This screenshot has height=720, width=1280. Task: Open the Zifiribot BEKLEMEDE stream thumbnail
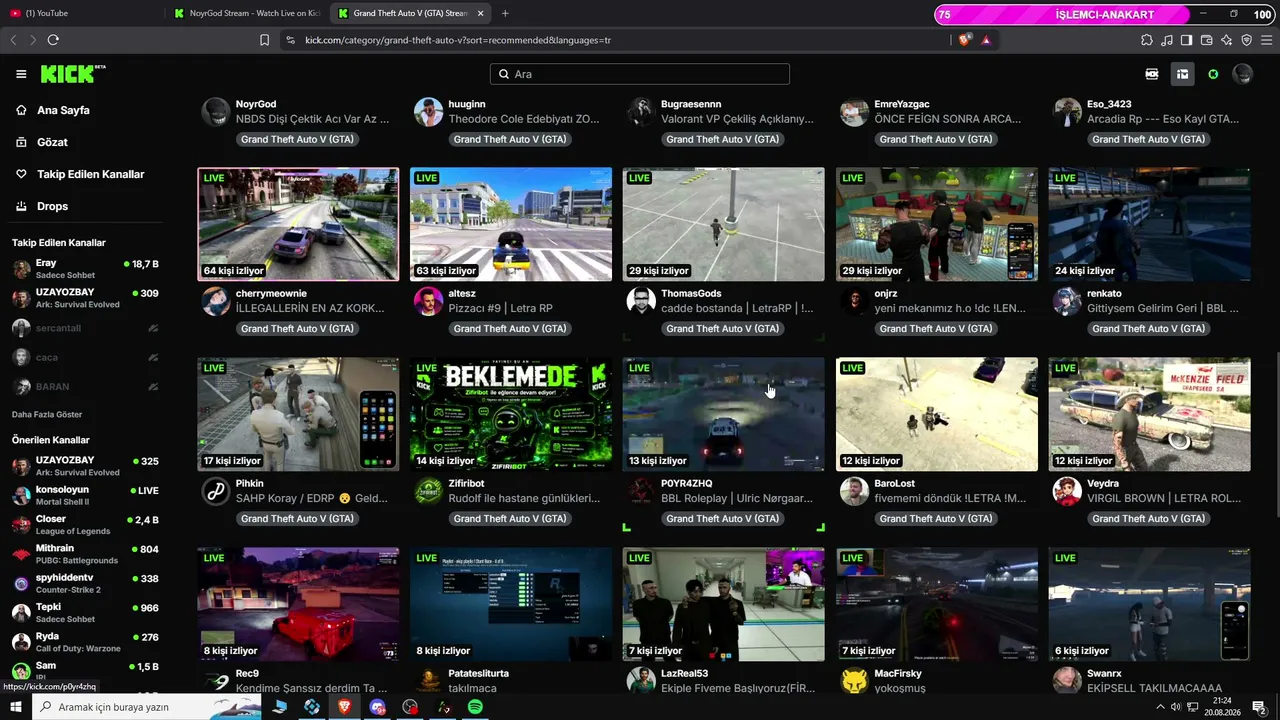(511, 414)
